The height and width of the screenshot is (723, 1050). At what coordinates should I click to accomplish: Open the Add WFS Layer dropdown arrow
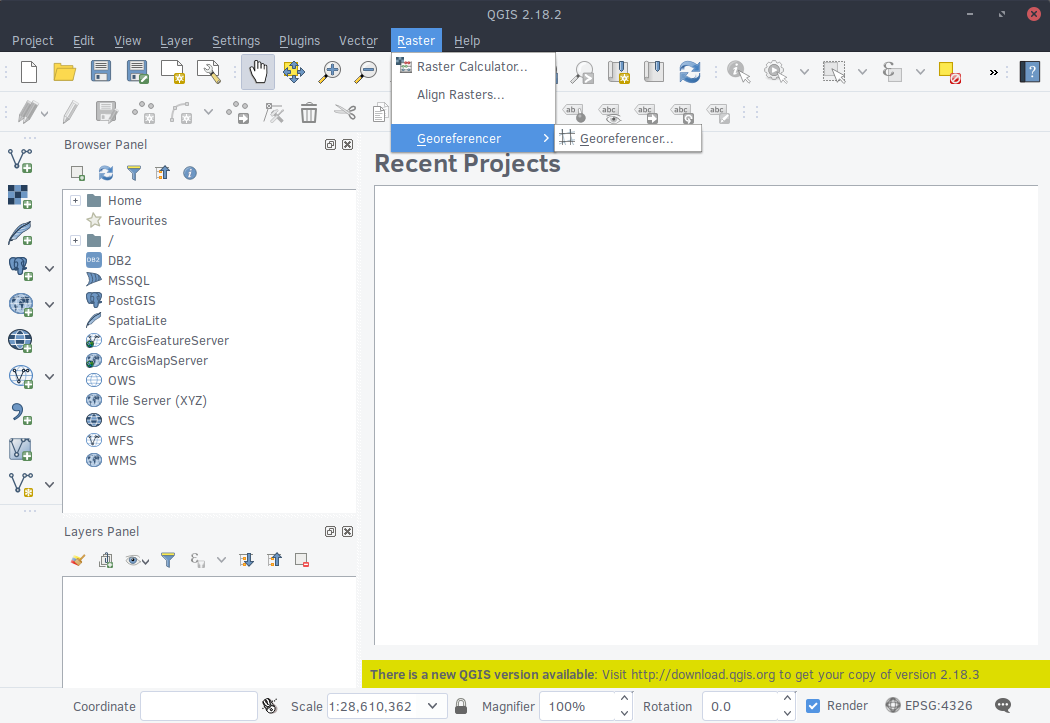50,377
